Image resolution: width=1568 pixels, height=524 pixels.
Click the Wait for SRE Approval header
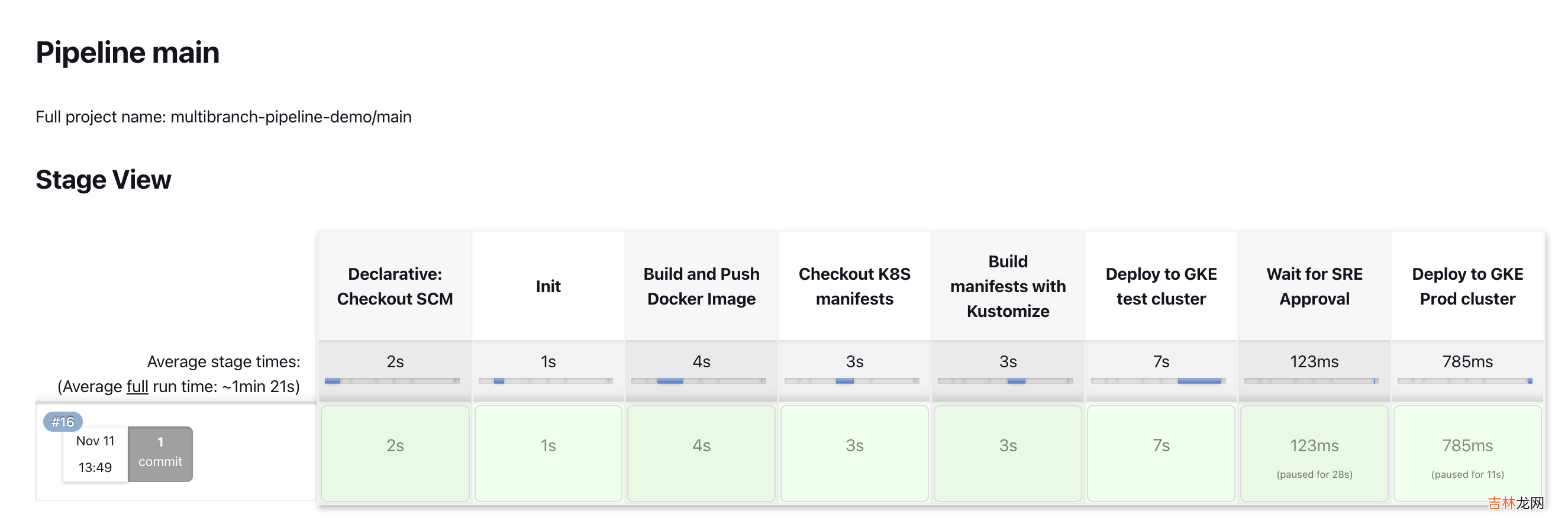click(1314, 286)
